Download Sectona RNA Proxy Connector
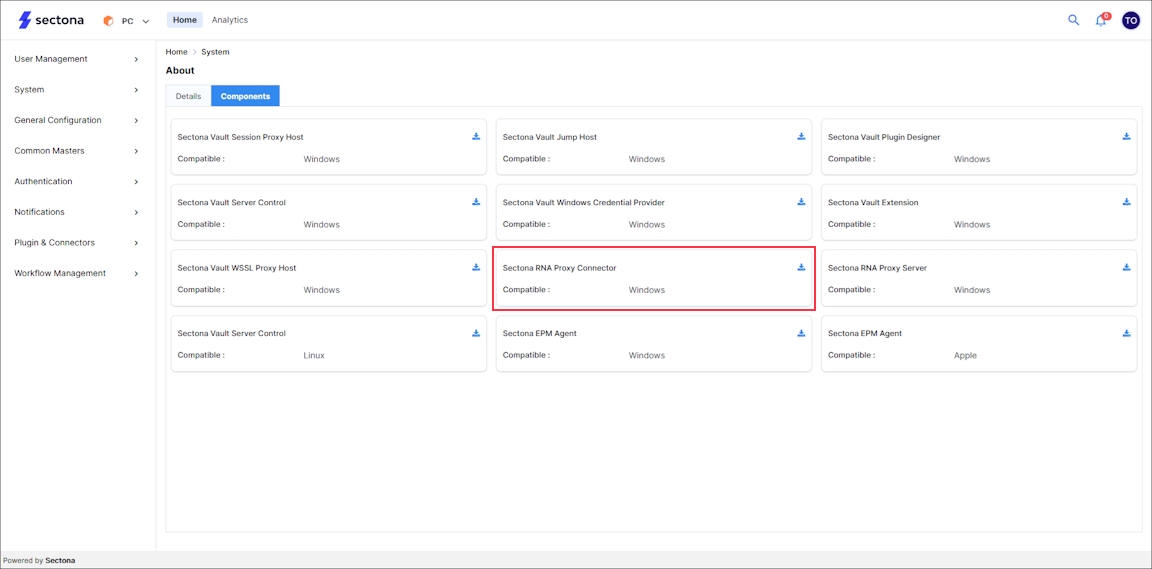The width and height of the screenshot is (1152, 569). (x=802, y=267)
